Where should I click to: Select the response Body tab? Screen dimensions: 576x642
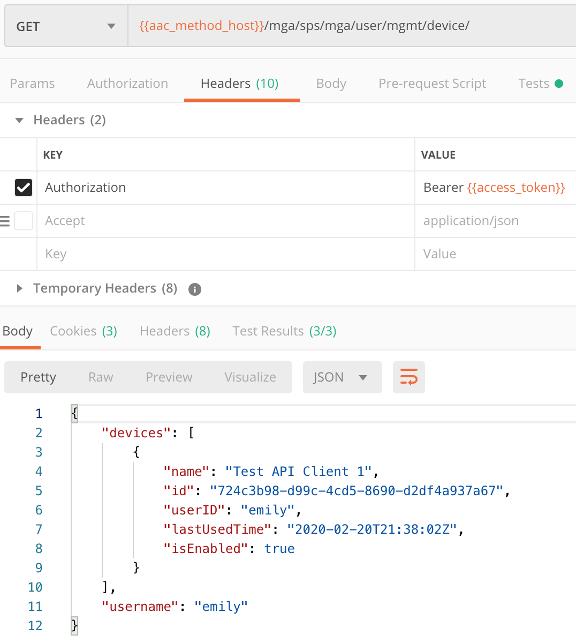click(x=17, y=331)
